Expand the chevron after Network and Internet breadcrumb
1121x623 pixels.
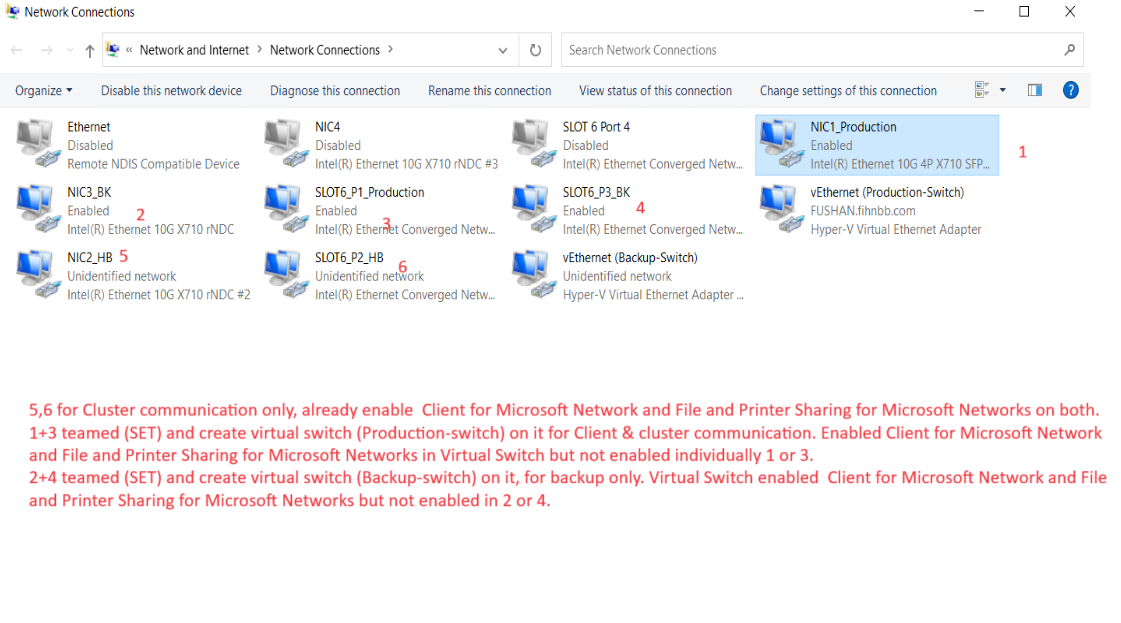[260, 49]
